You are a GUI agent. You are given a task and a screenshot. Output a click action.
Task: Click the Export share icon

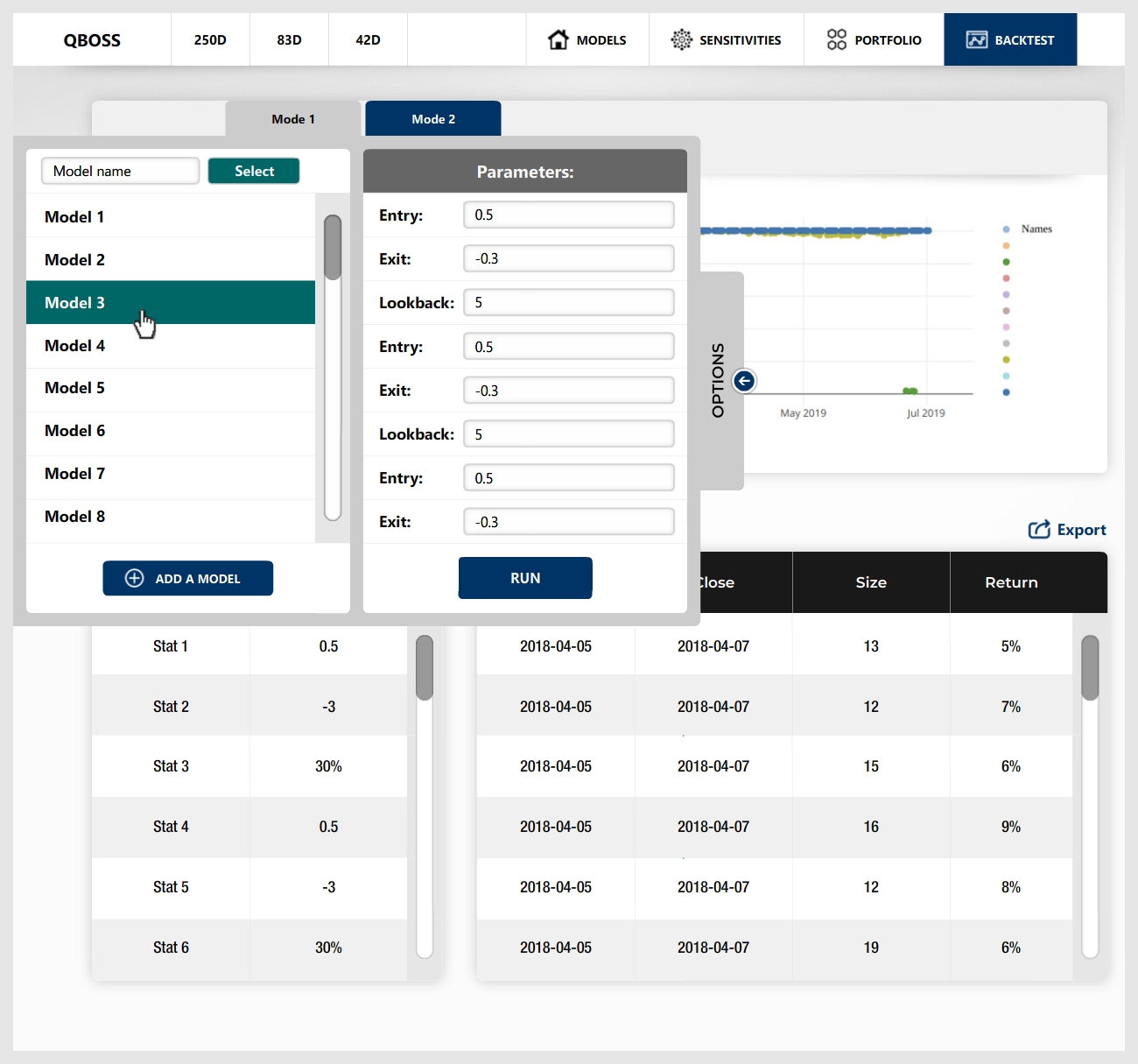click(1039, 530)
